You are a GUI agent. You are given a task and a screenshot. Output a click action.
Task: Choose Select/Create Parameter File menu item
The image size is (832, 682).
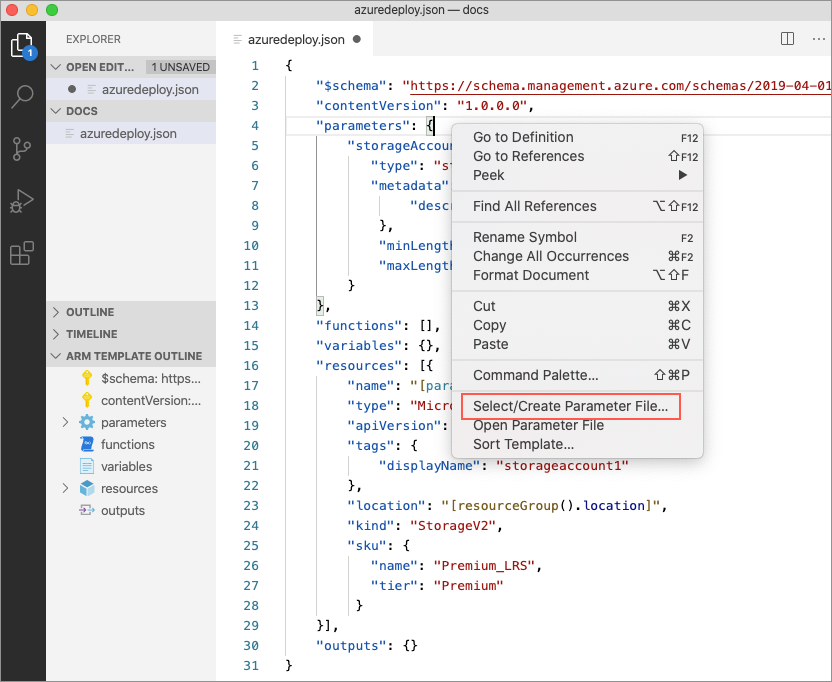[570, 406]
